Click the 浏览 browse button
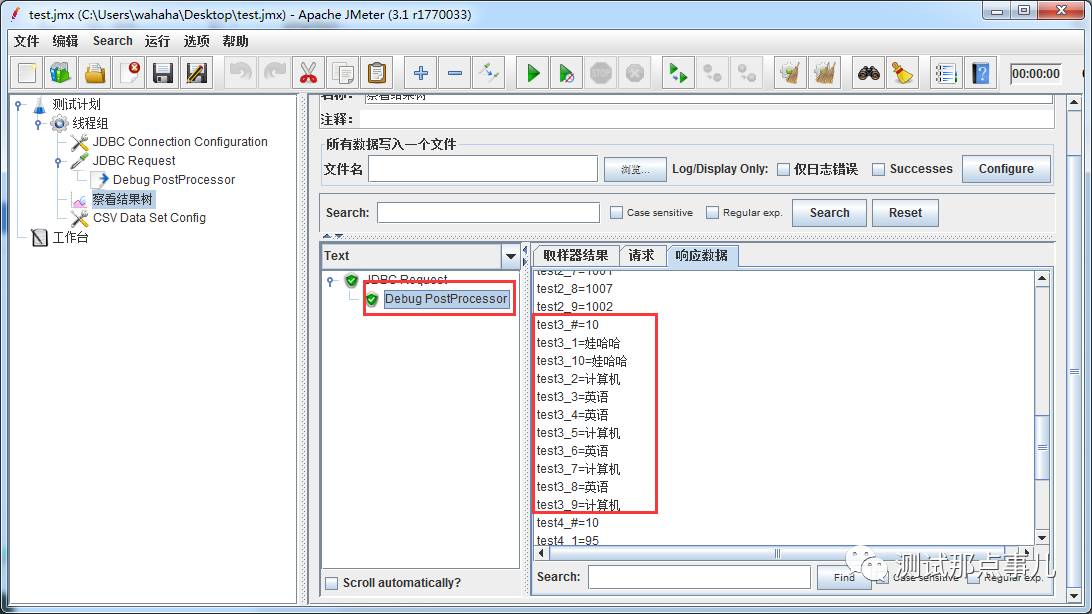Viewport: 1092px width, 614px height. pos(635,169)
